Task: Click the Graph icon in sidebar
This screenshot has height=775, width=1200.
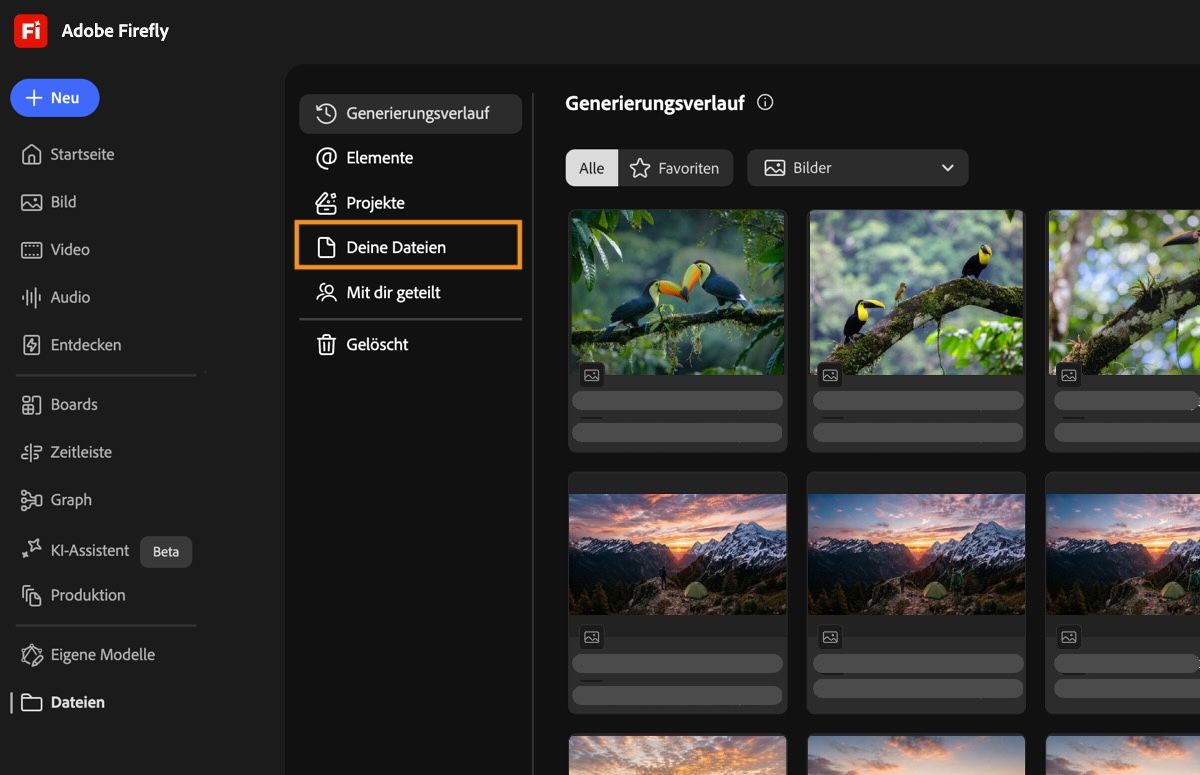Action: coord(32,500)
